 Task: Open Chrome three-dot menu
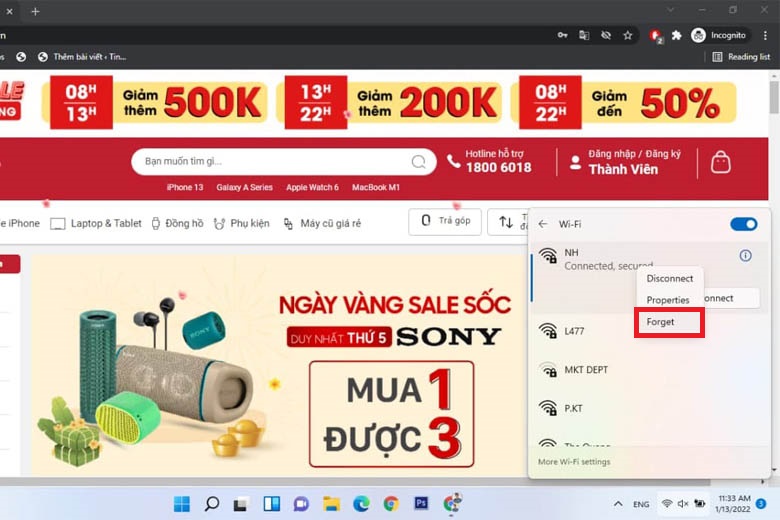point(765,35)
